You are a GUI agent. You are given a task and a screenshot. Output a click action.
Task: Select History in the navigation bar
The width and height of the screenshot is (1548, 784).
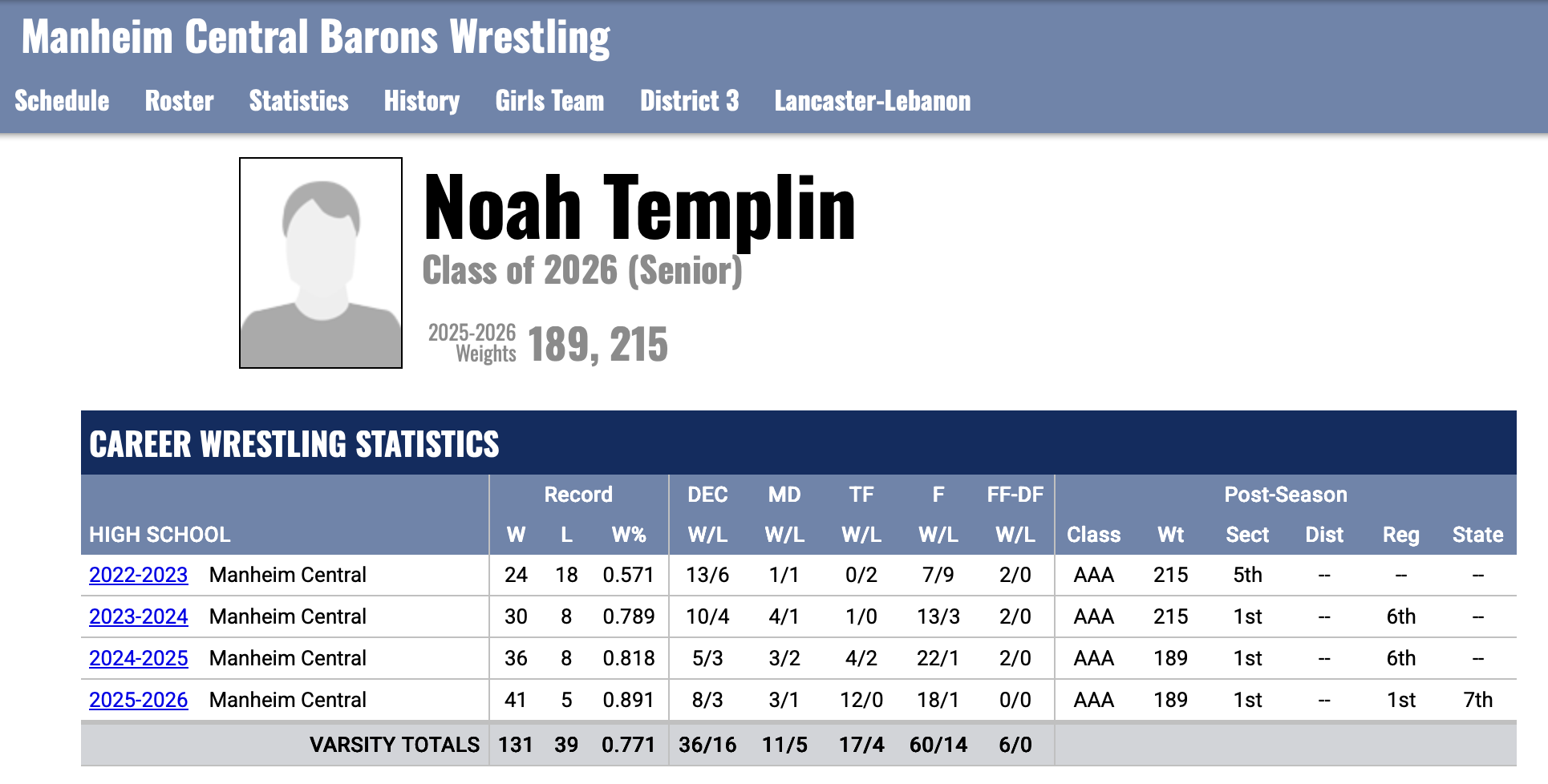pyautogui.click(x=421, y=101)
